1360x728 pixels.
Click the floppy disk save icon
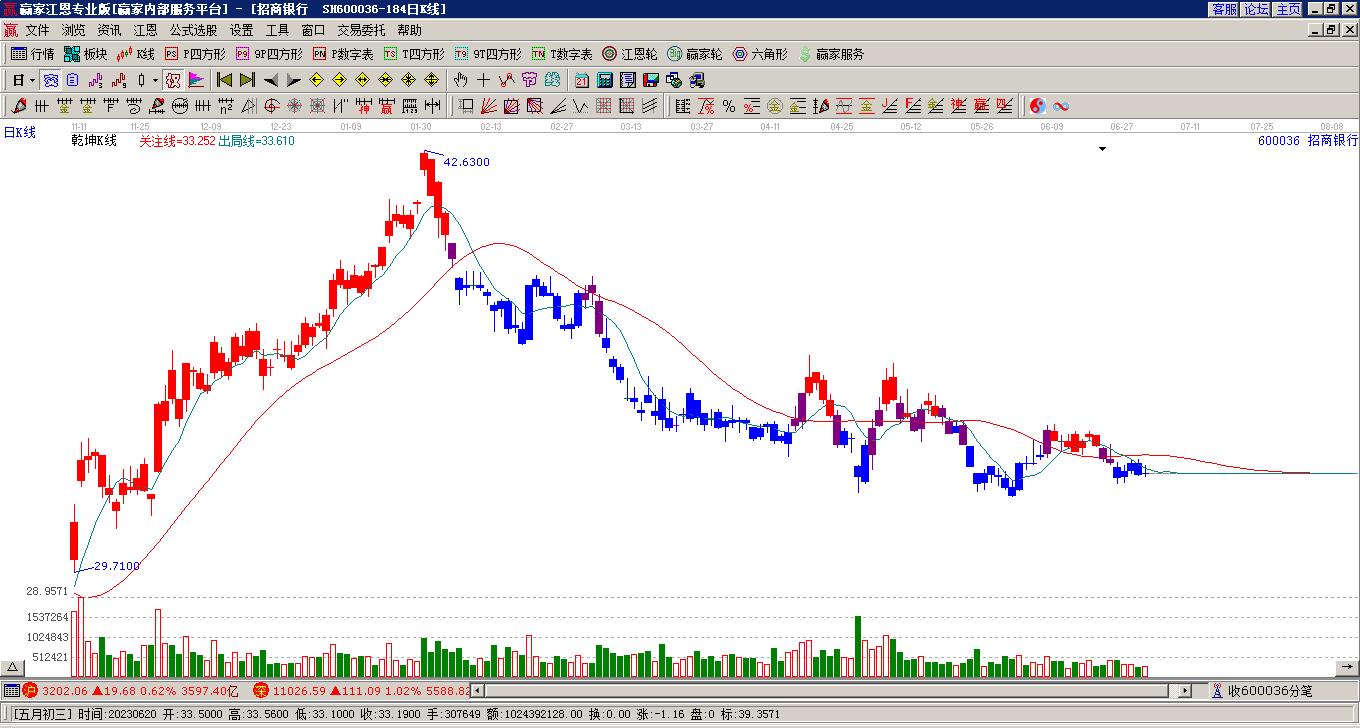click(x=651, y=80)
